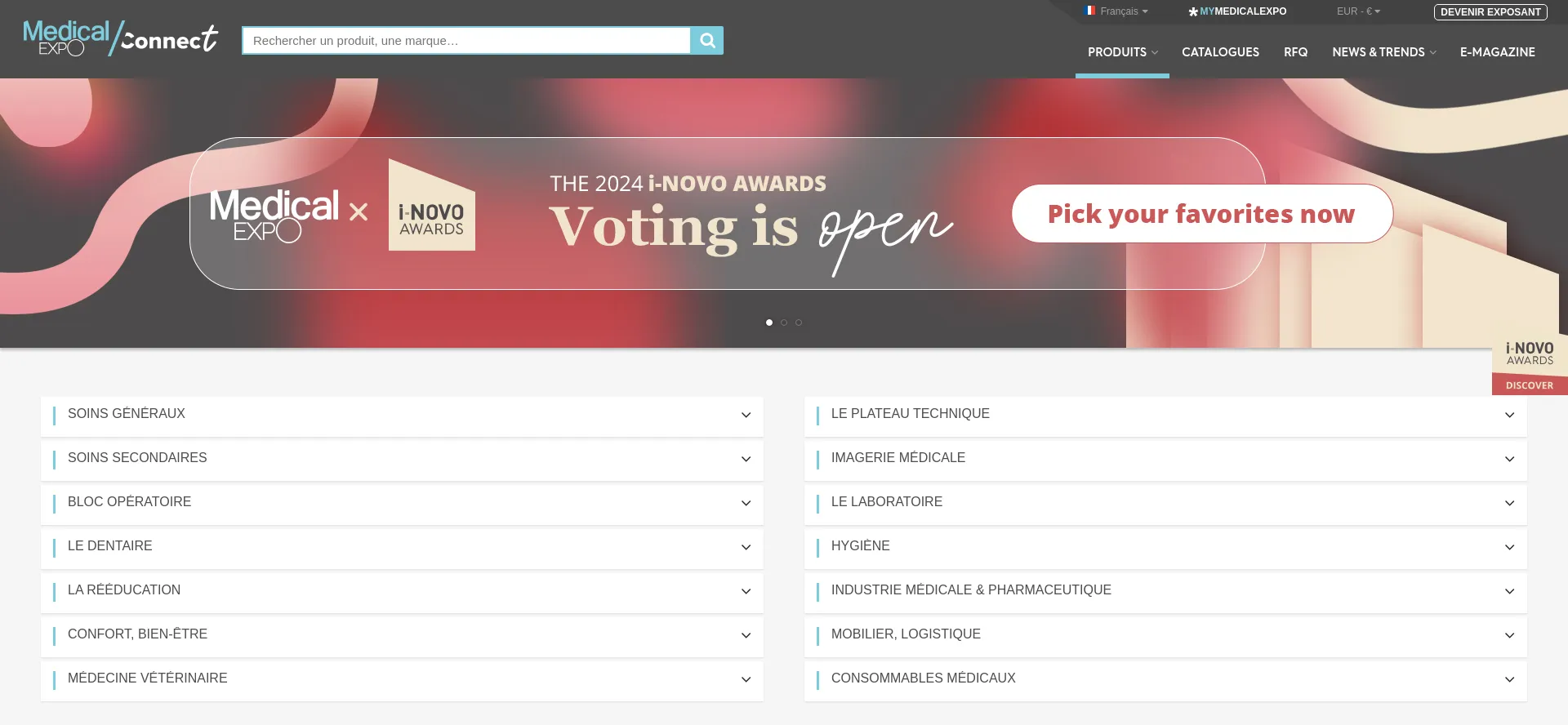Screen dimensions: 1568x725
Task: Expand the Médecine Vétérinaire chevron
Action: tap(746, 679)
